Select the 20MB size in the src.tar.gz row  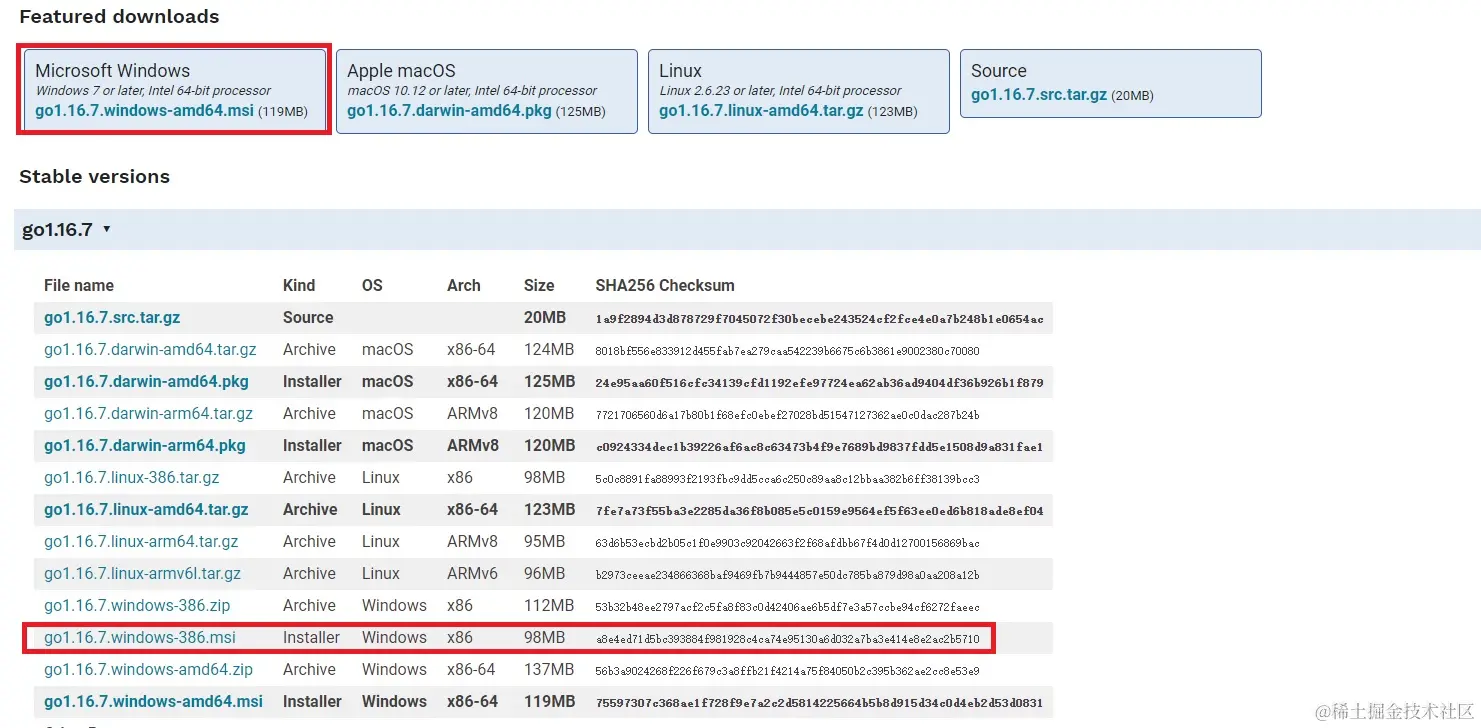(545, 317)
